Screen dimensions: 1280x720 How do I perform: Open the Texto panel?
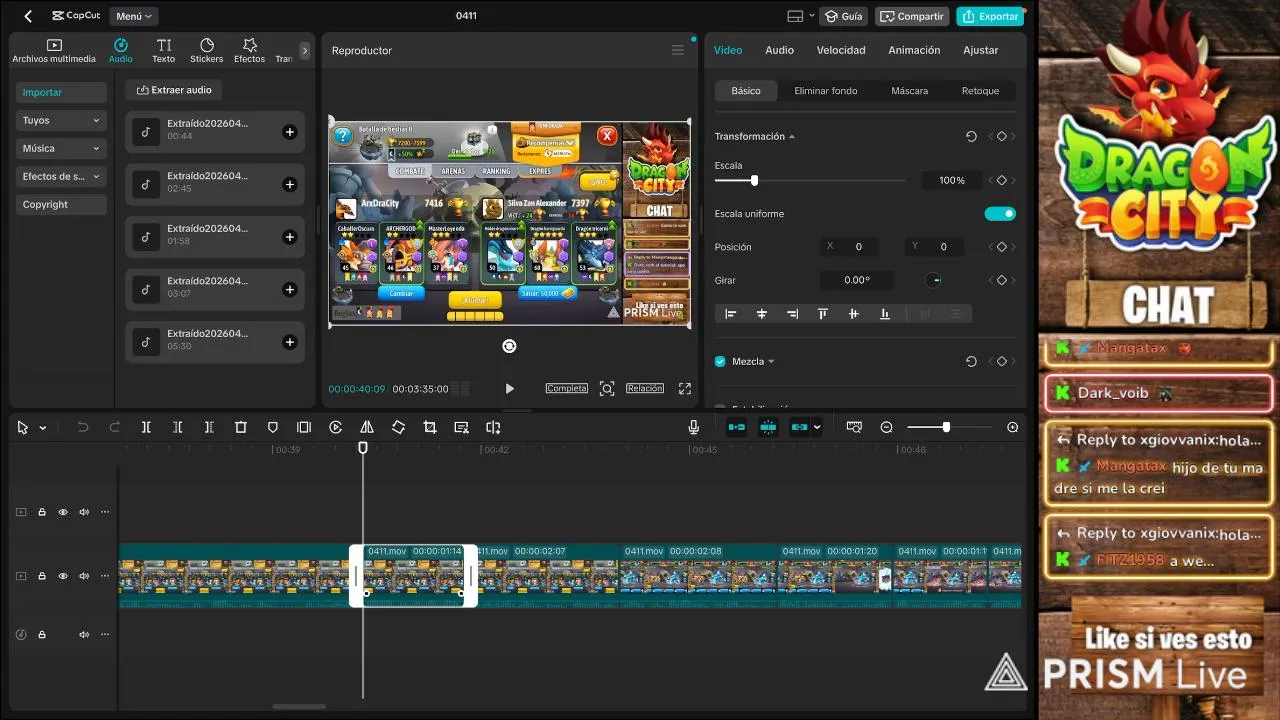[164, 51]
